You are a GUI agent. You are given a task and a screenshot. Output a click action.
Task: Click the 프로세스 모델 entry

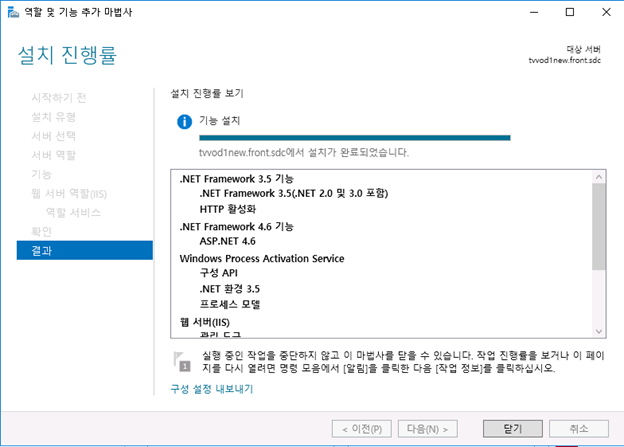[x=230, y=305]
